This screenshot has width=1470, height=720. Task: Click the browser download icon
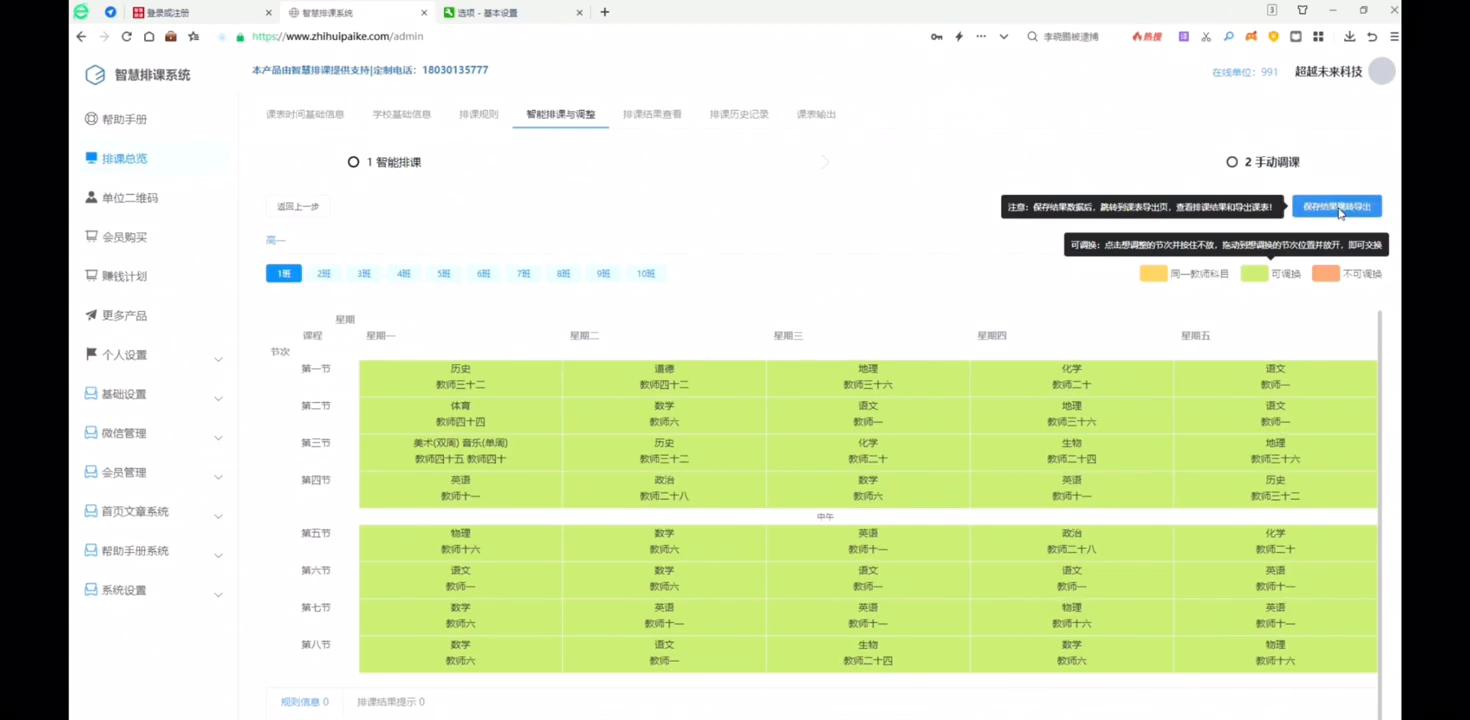tap(1349, 36)
